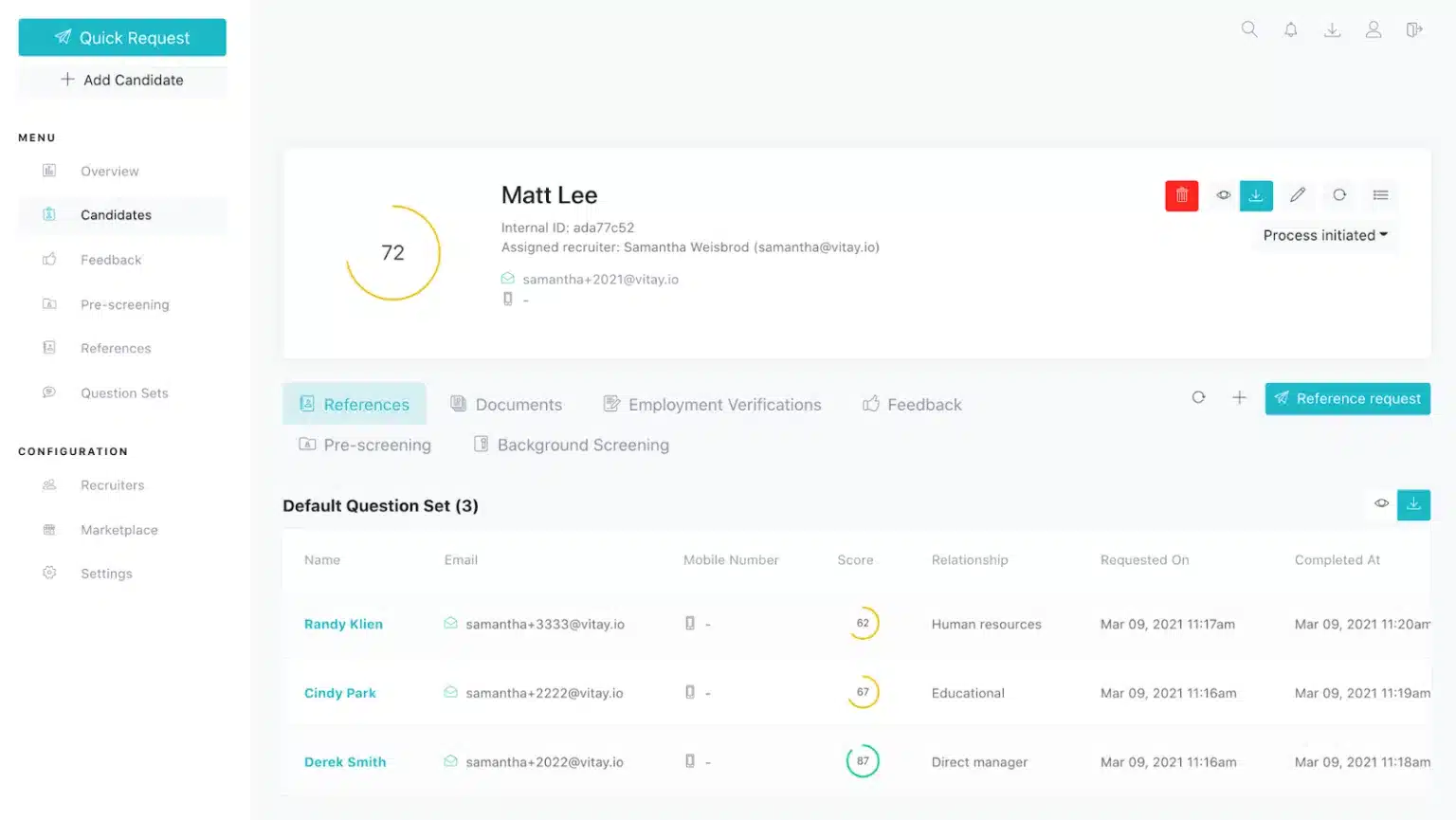Open References in the sidebar menu
This screenshot has width=1456, height=820.
coord(116,349)
